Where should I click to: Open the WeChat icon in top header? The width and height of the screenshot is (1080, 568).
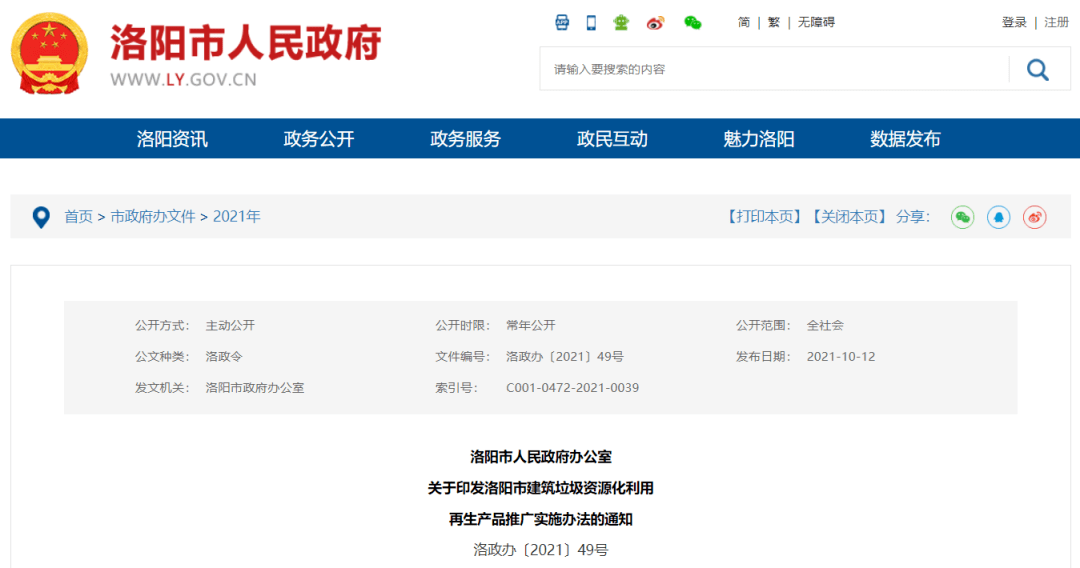tap(692, 22)
